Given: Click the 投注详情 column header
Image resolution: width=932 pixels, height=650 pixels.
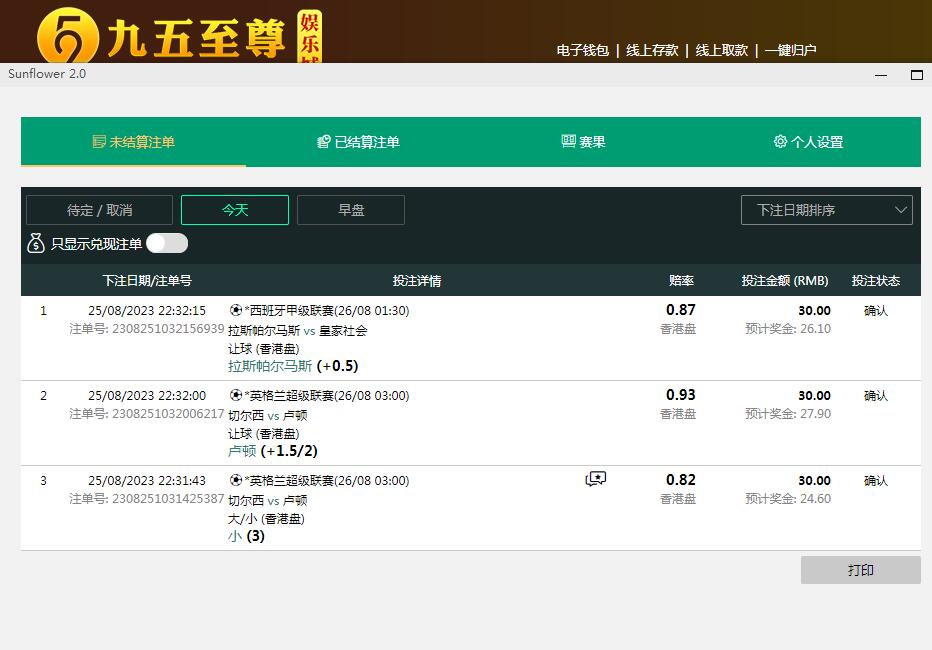Looking at the screenshot, I should pos(417,280).
